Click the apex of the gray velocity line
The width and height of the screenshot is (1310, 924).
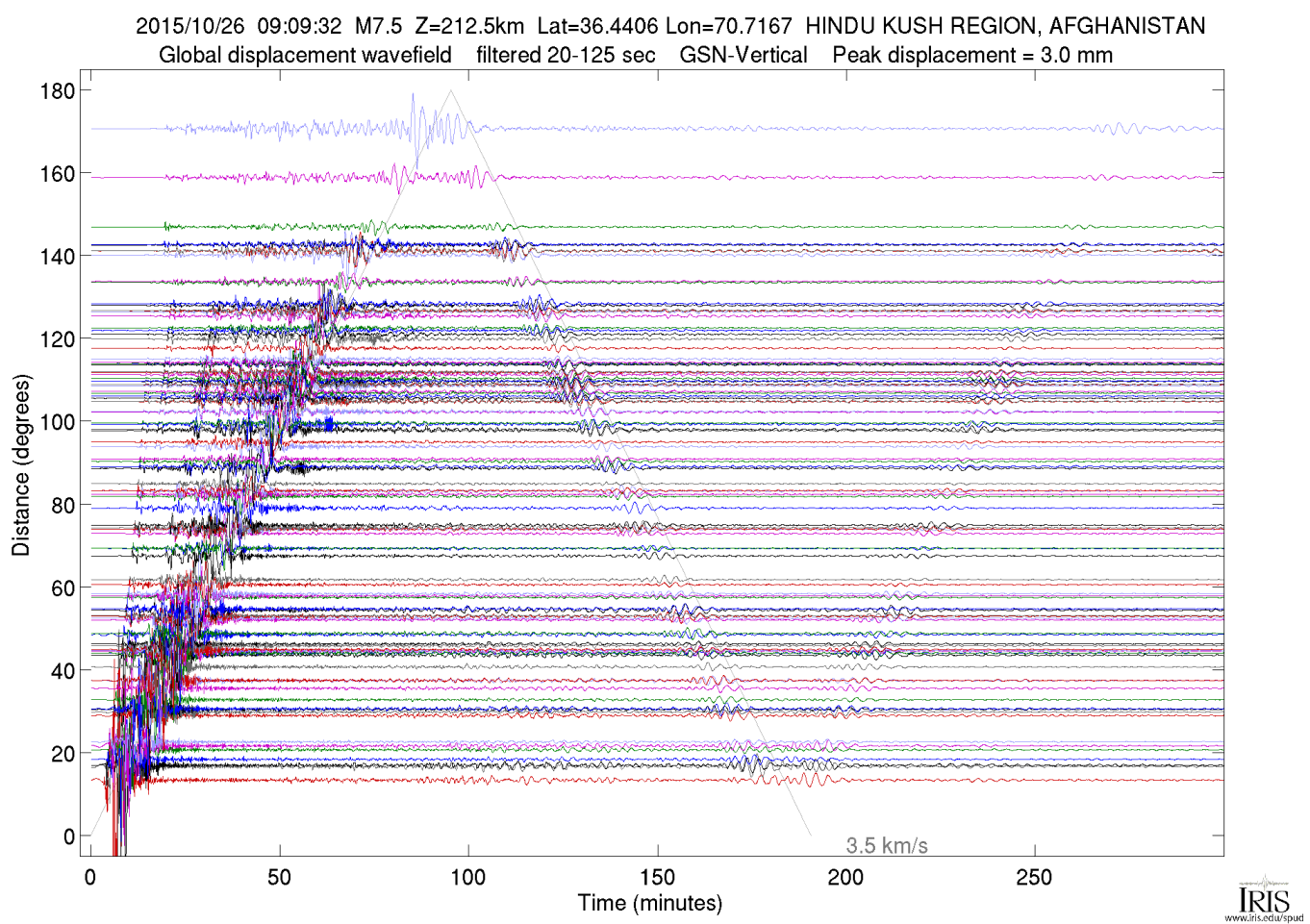(451, 91)
